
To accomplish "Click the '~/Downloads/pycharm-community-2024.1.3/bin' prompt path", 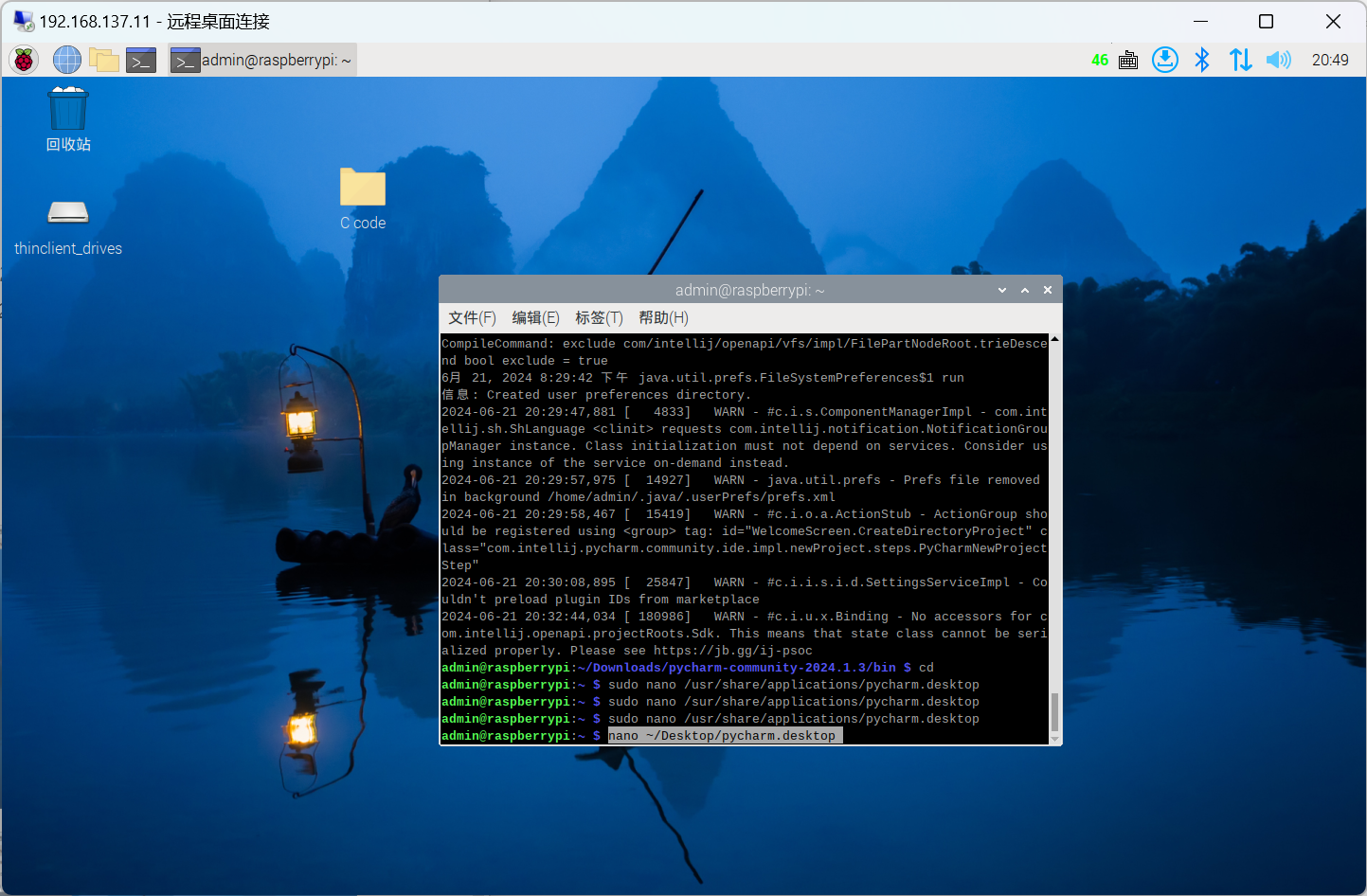I will pos(737,668).
